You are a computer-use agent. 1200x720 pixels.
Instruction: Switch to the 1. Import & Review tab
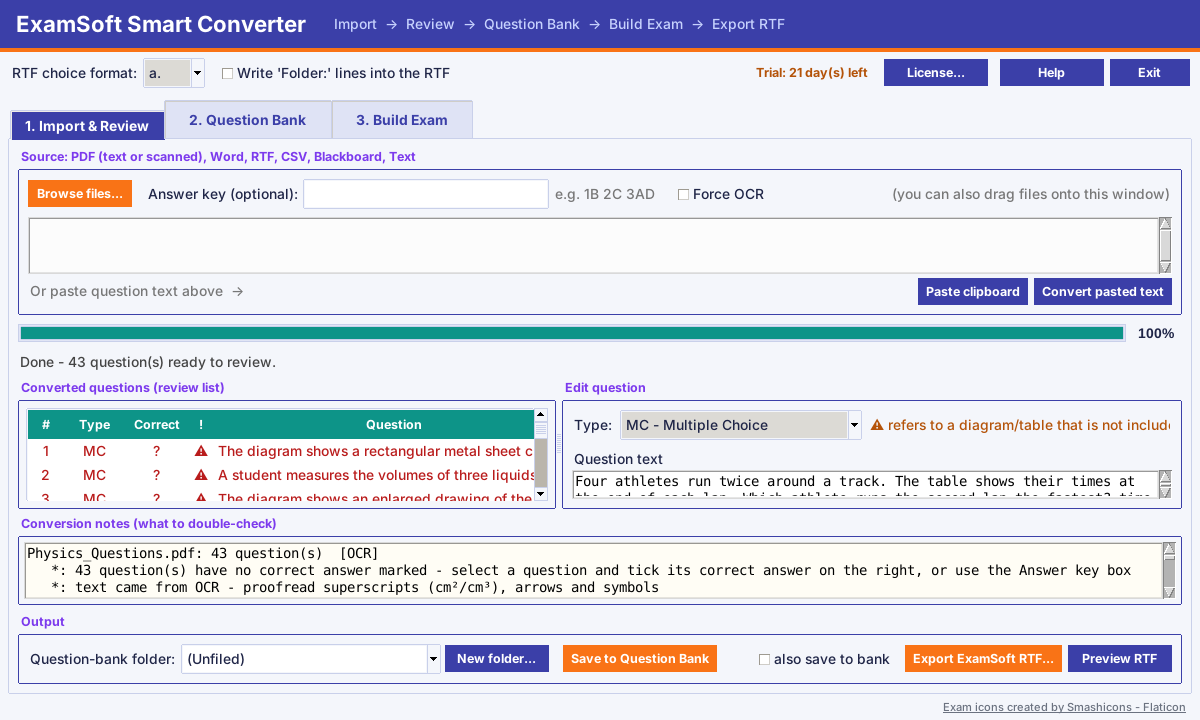(x=87, y=126)
